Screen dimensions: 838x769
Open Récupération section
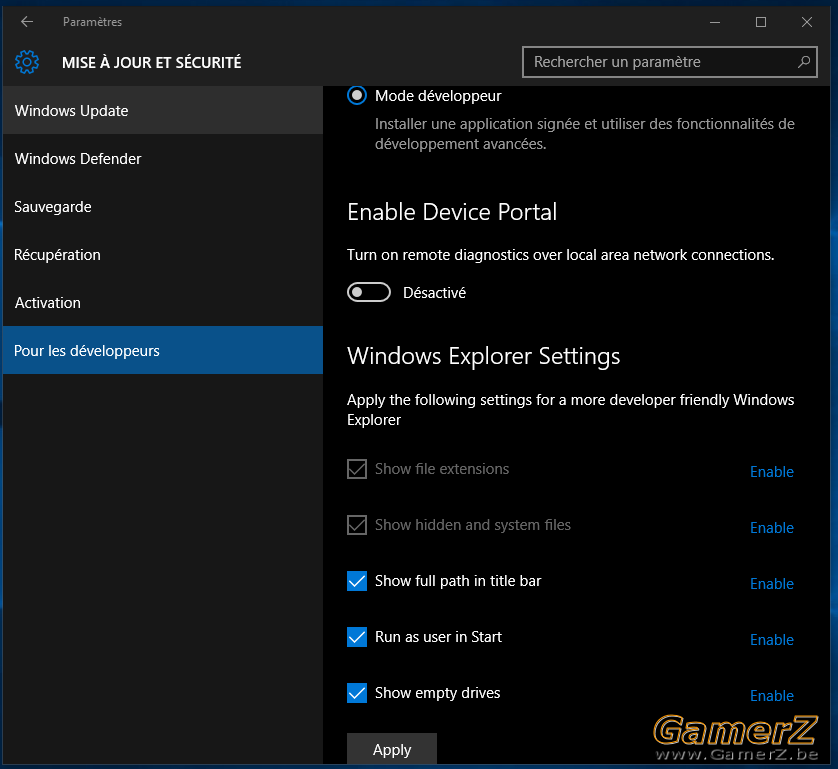tap(162, 255)
